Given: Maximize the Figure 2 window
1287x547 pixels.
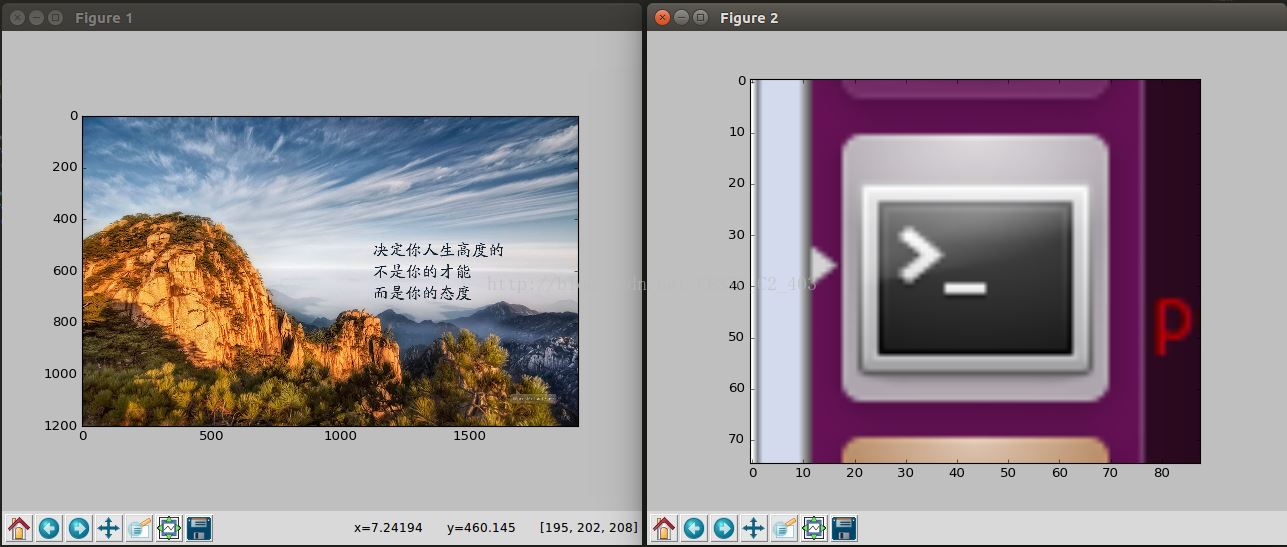Looking at the screenshot, I should [700, 18].
